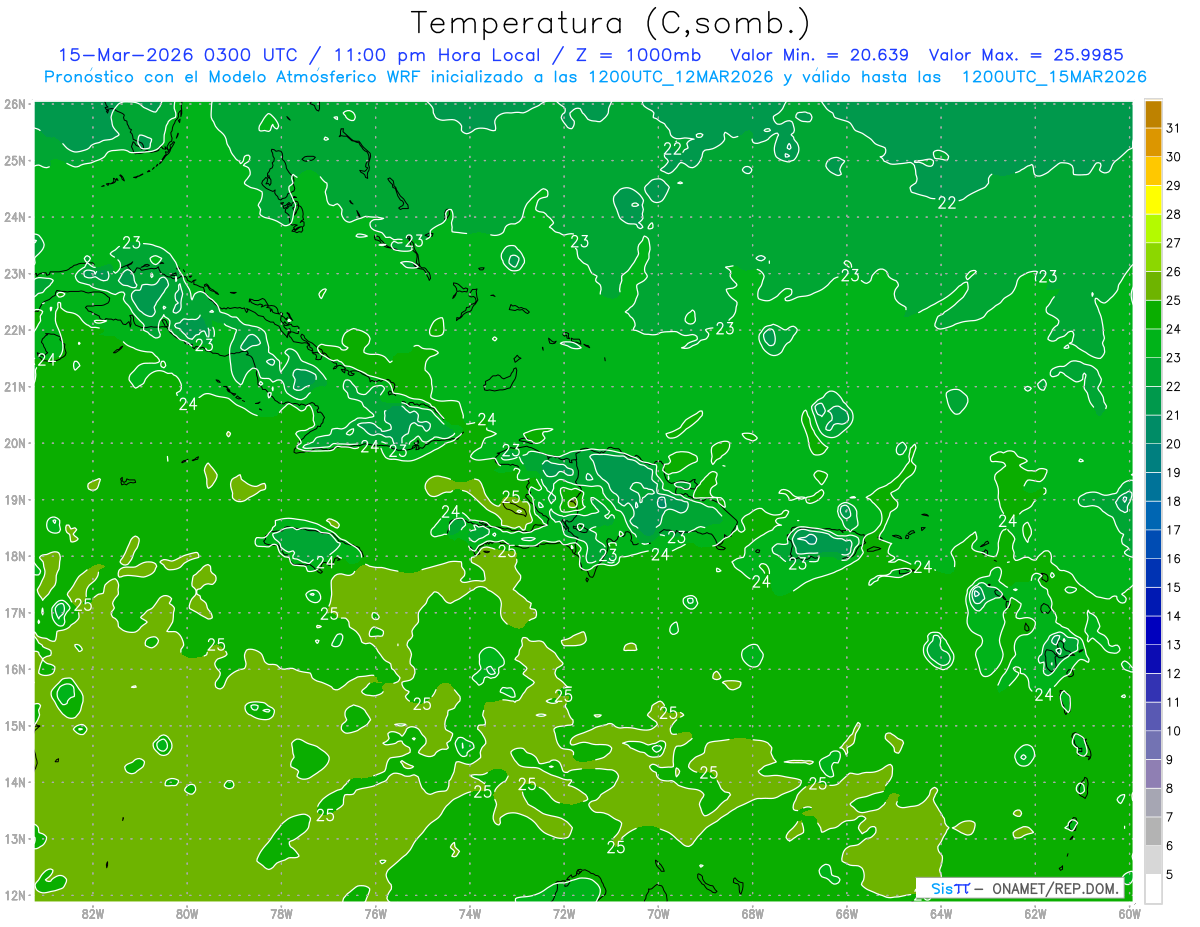Click the white swatch below colorbar label 5

(x=1153, y=888)
